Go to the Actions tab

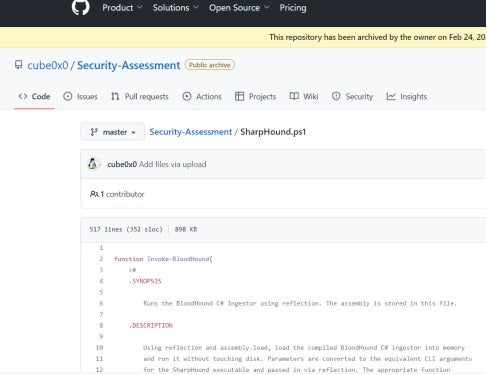[202, 97]
